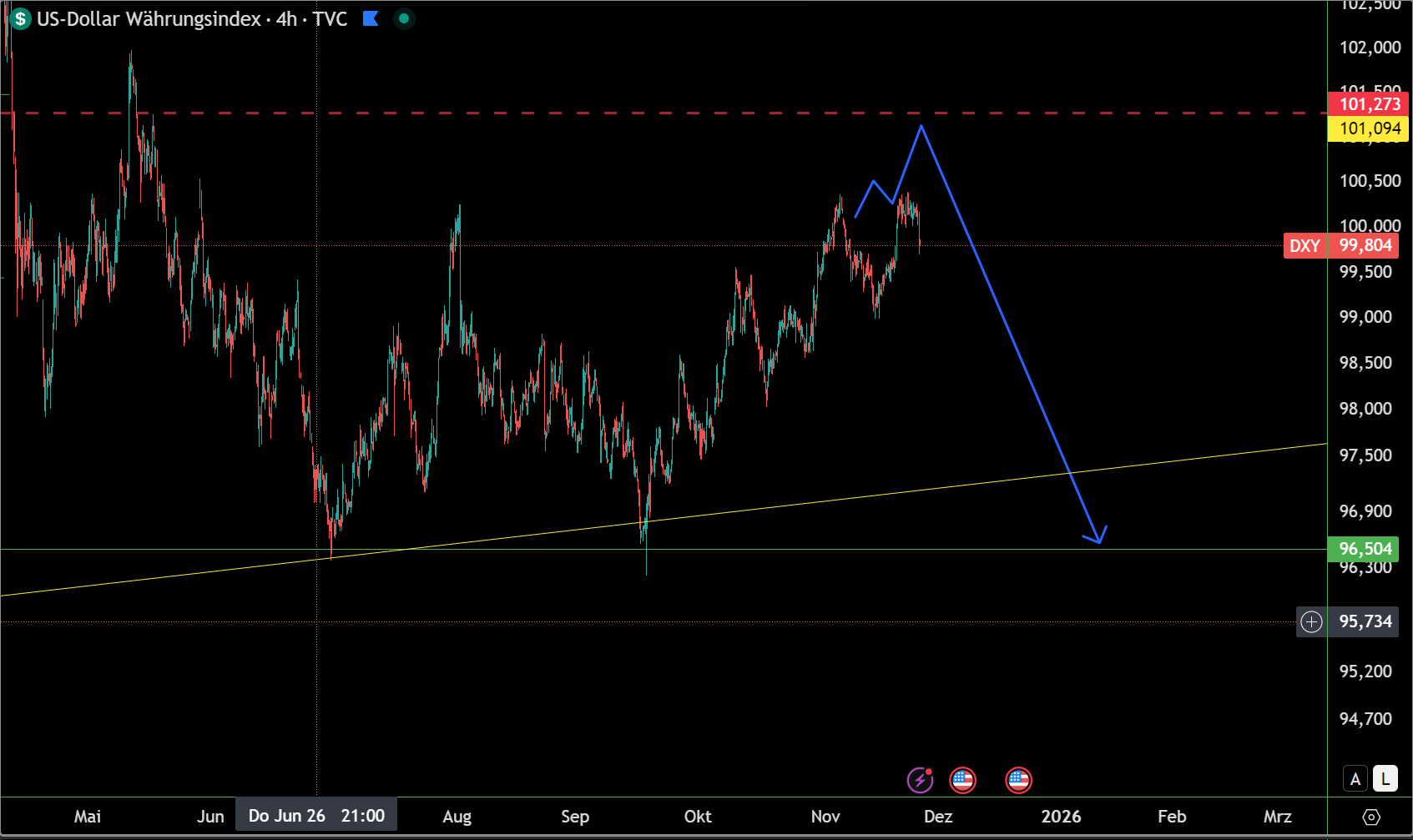This screenshot has height=840, width=1413.
Task: Click the 102,000 price scale label
Action: 1370,48
